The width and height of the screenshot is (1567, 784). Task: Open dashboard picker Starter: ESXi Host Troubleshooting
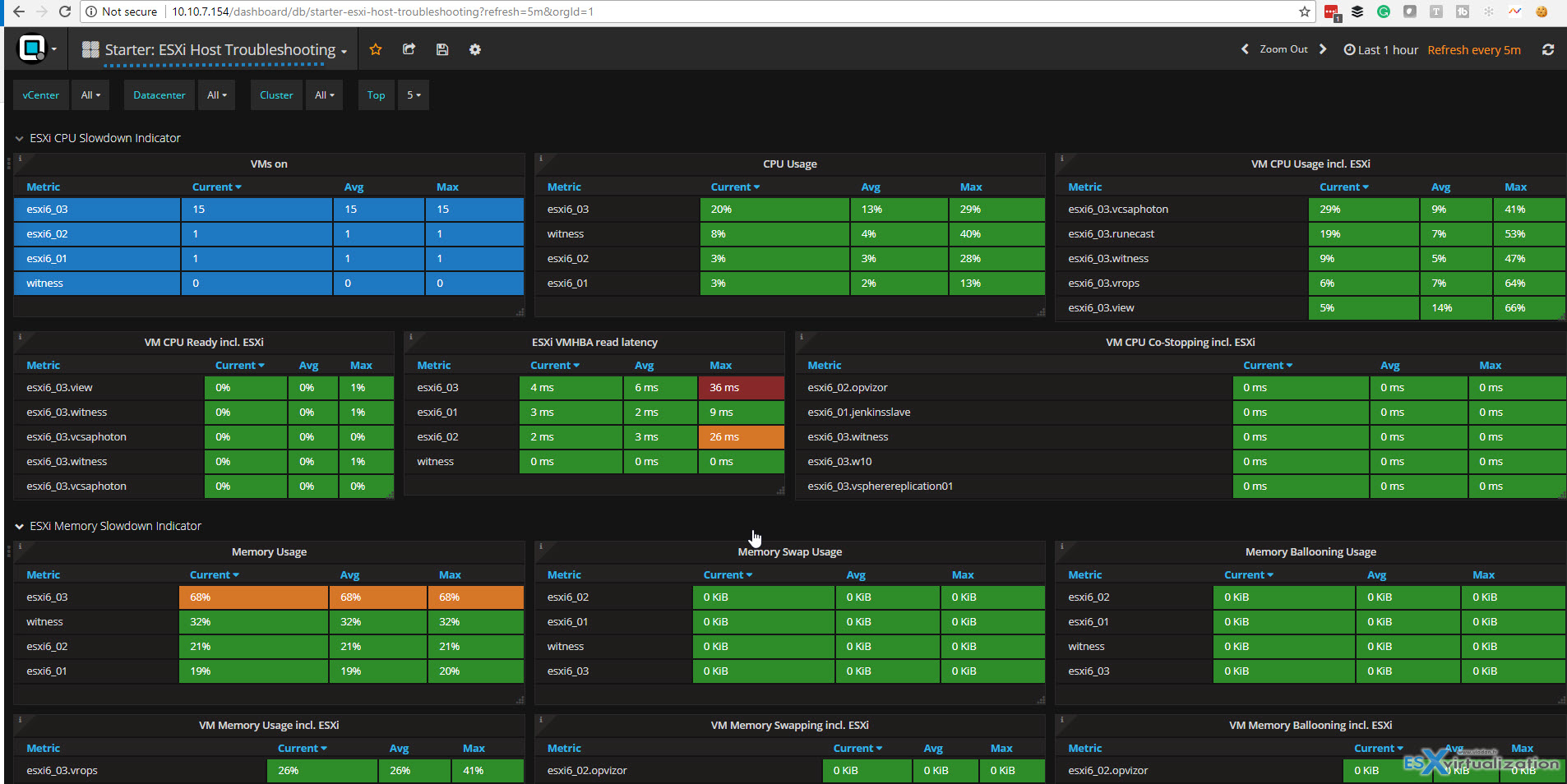215,49
